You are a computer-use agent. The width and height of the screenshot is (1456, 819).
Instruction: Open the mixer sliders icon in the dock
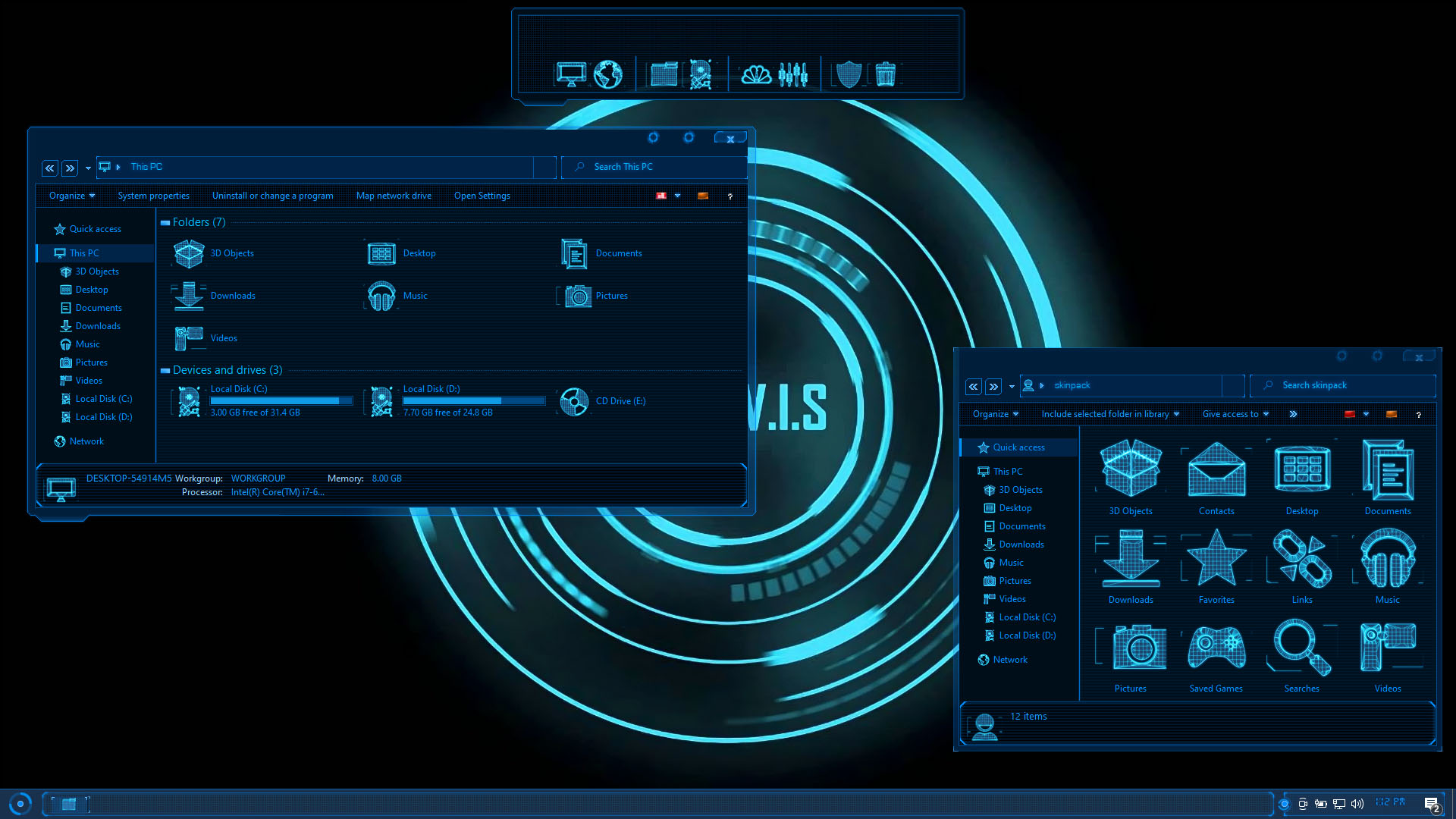(792, 74)
